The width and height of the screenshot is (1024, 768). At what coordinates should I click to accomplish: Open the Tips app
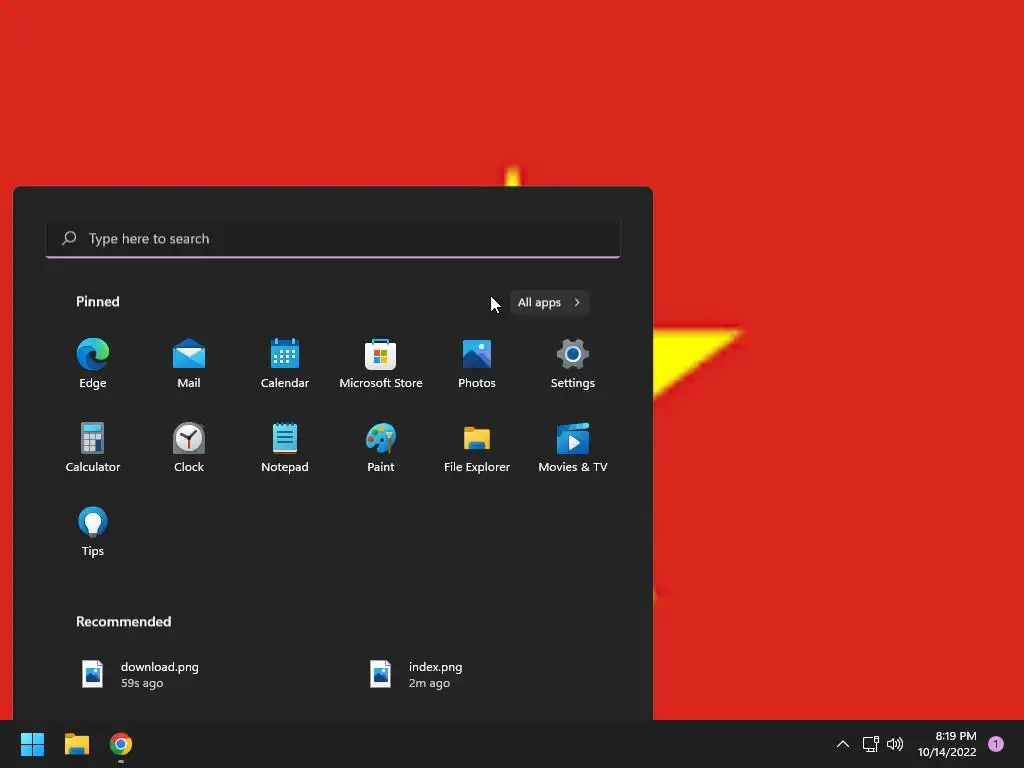93,532
